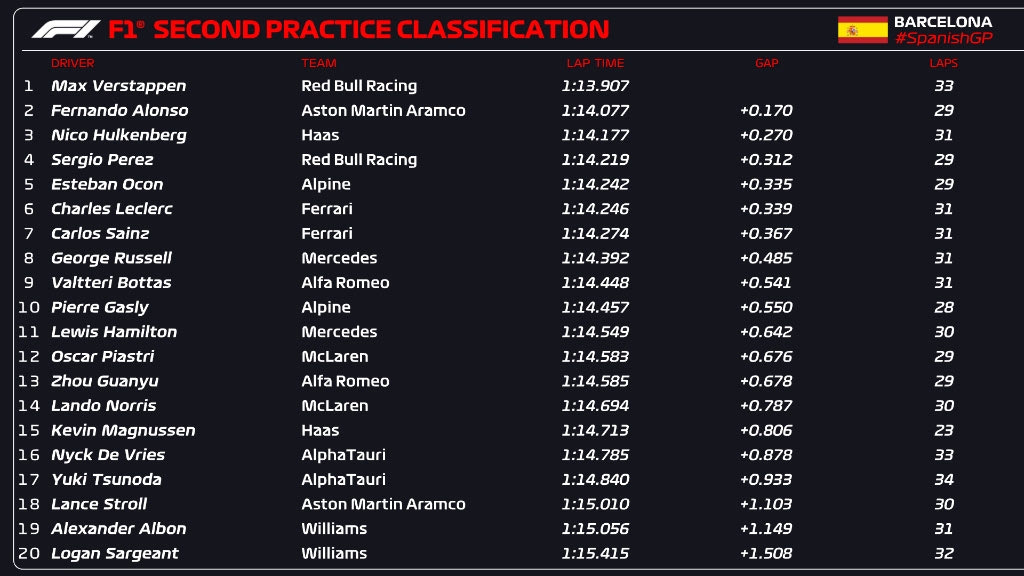Screen dimensions: 1024x576
Task: Select Alexander Albon driver name
Action: (118, 529)
